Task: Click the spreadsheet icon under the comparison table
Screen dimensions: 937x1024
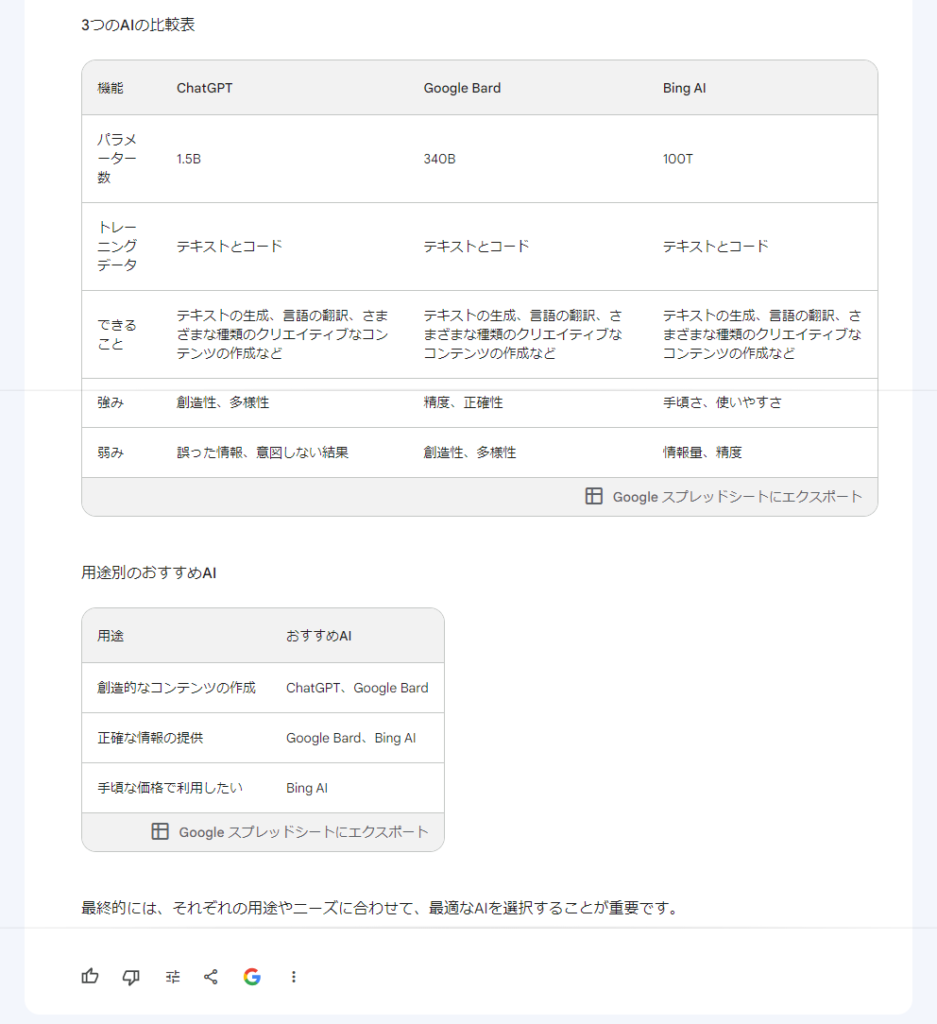Action: click(x=594, y=496)
